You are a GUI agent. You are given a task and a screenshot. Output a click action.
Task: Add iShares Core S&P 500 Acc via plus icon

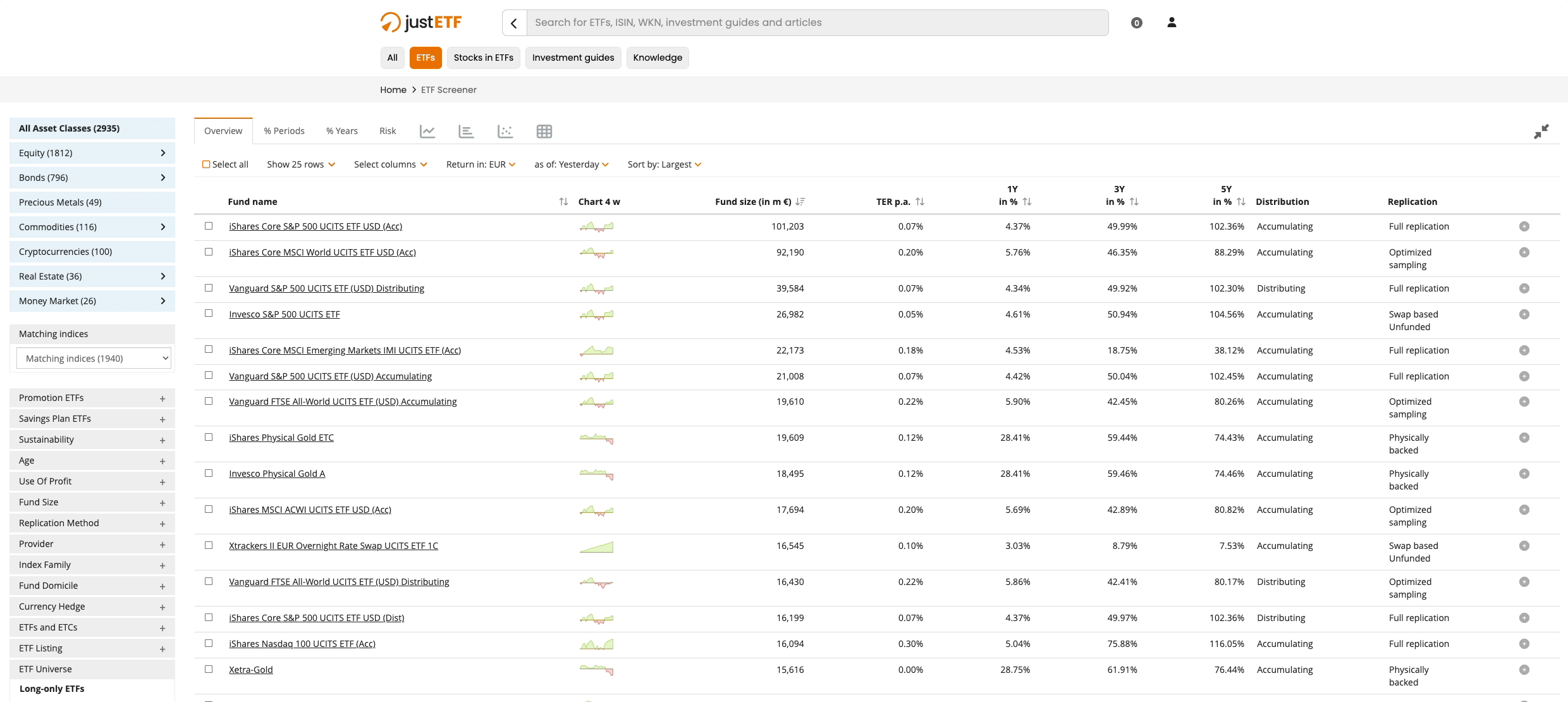(x=1524, y=226)
